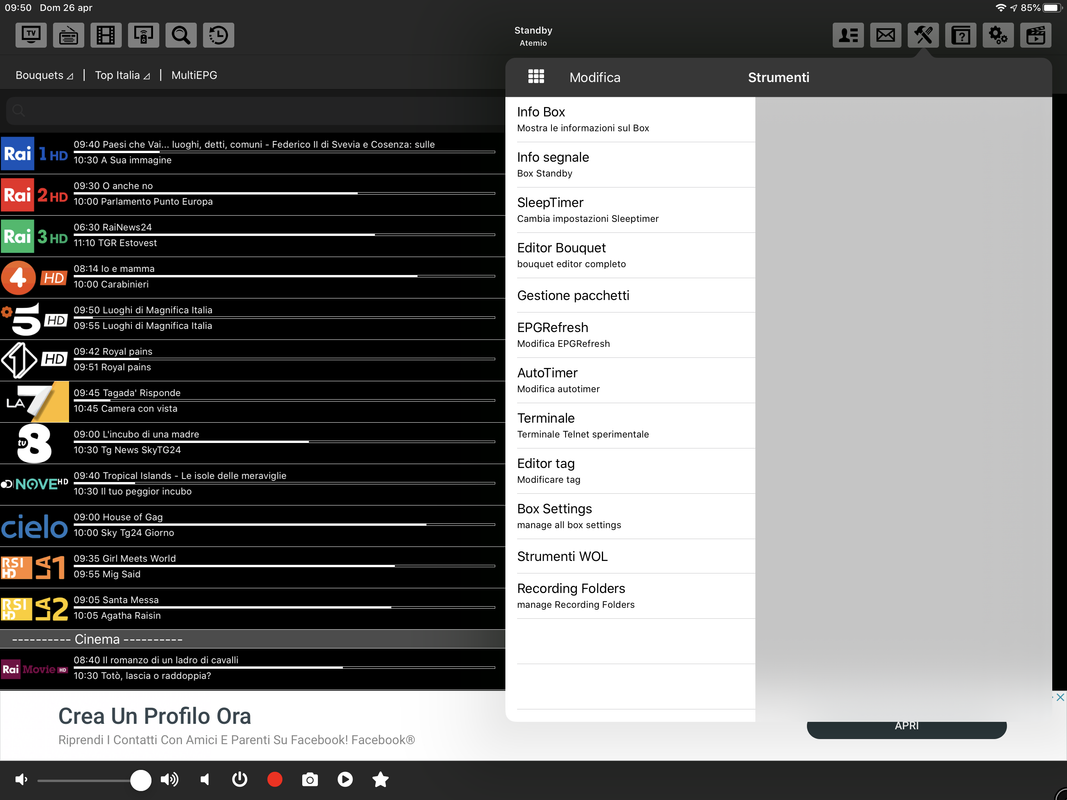Open the clapperboard media player icon
The height and width of the screenshot is (800, 1067).
(1036, 35)
